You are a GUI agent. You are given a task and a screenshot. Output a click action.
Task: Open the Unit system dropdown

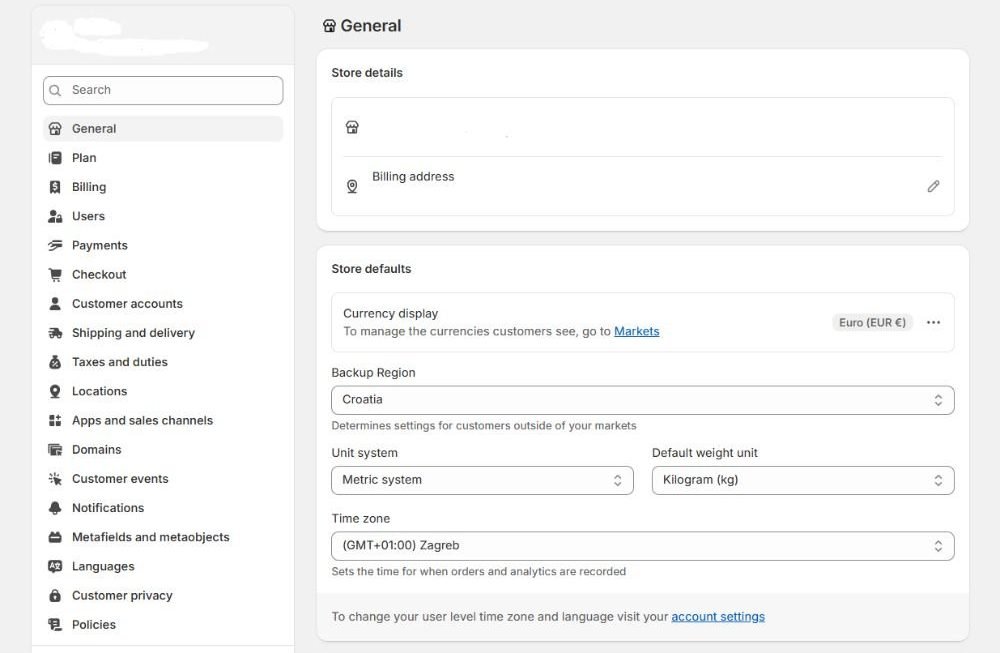(482, 480)
